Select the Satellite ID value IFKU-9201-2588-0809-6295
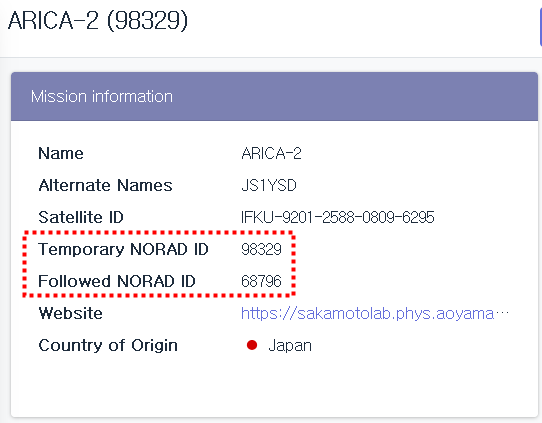This screenshot has height=423, width=542. (x=337, y=217)
